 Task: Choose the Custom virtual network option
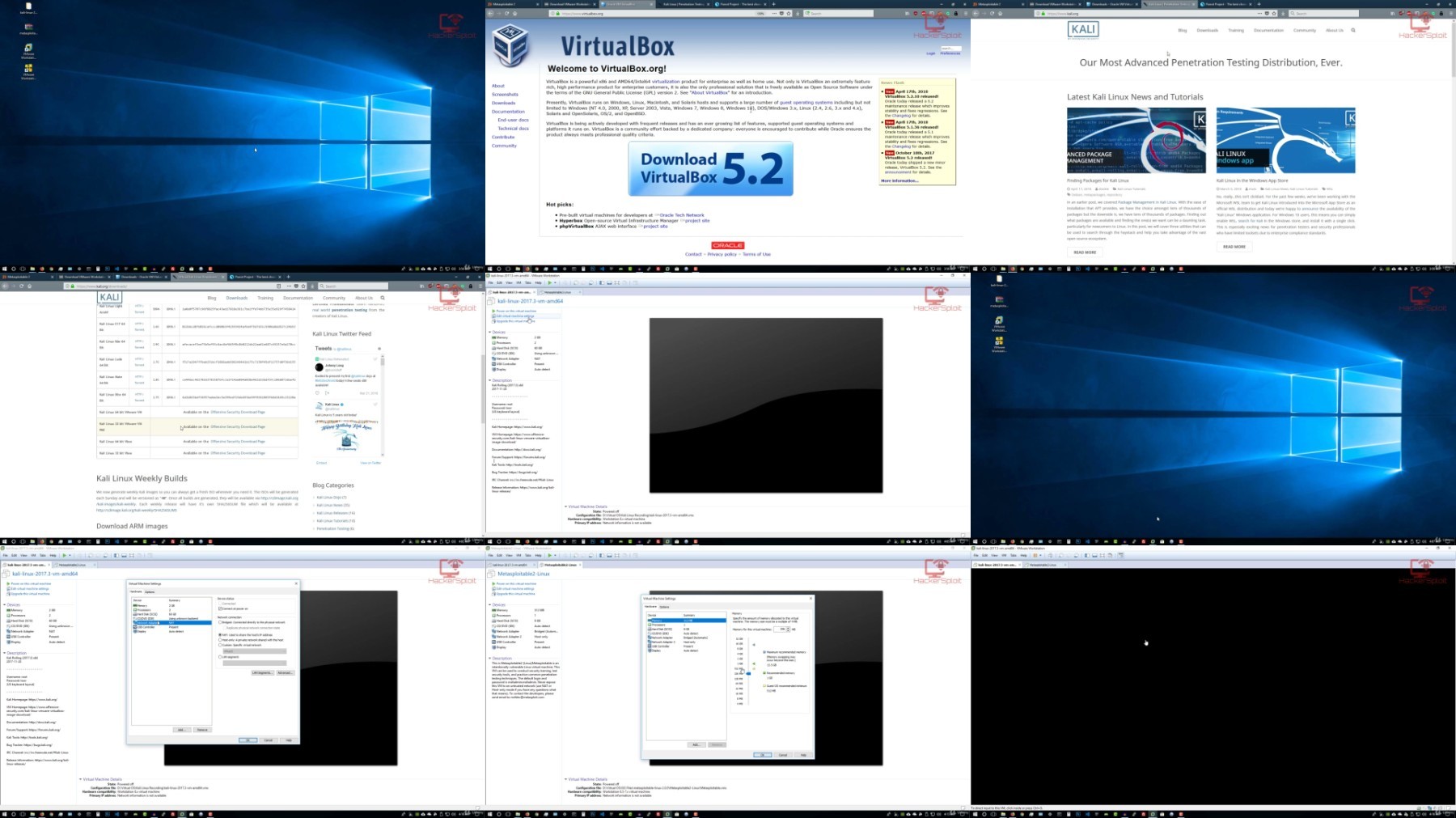[x=220, y=645]
